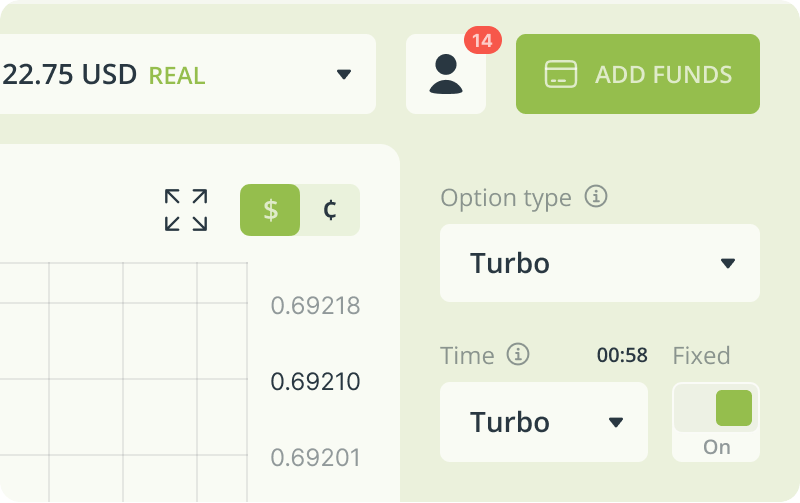Viewport: 800px width, 503px height.
Task: Click the 0.69201 price axis label
Action: pyautogui.click(x=315, y=458)
